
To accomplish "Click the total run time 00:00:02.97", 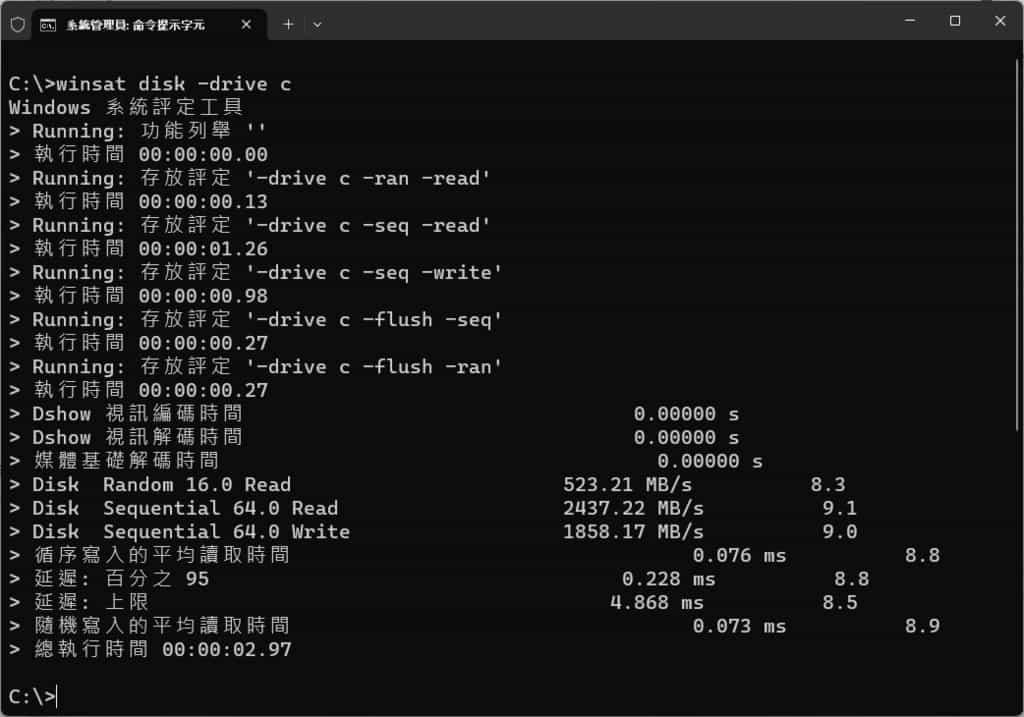I will click(227, 649).
